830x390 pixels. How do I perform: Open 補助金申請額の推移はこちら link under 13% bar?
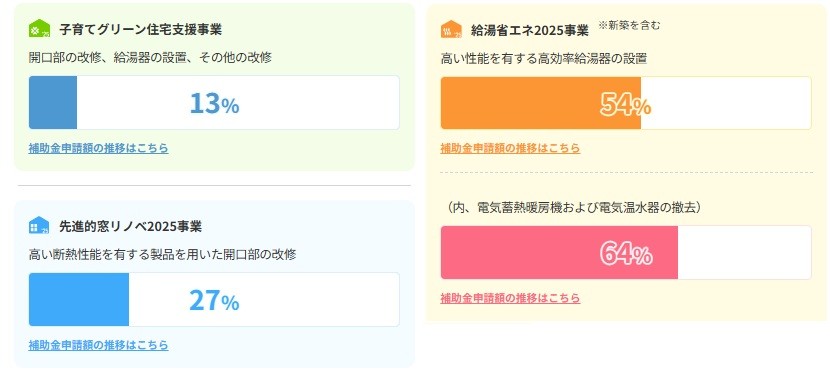tap(98, 148)
